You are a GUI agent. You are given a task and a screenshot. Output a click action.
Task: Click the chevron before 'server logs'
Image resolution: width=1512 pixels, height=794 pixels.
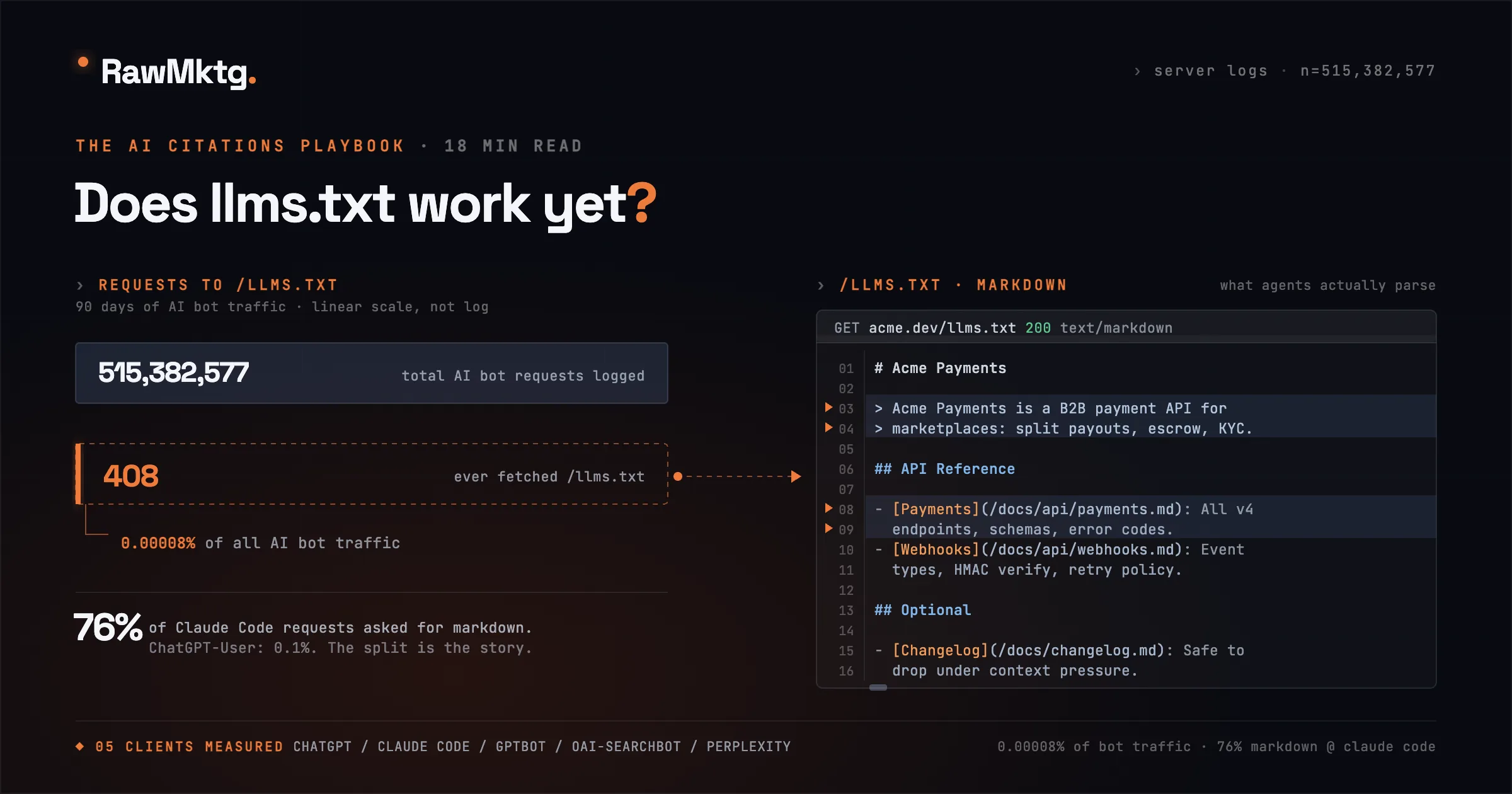1137,71
